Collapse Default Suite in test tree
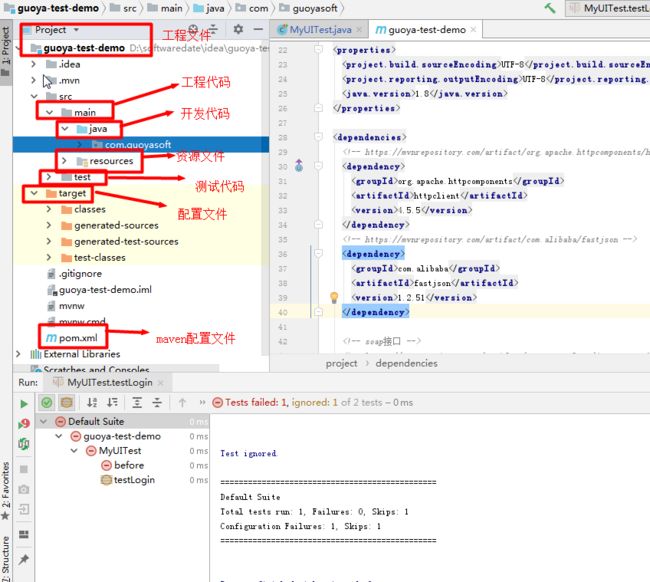 44,422
